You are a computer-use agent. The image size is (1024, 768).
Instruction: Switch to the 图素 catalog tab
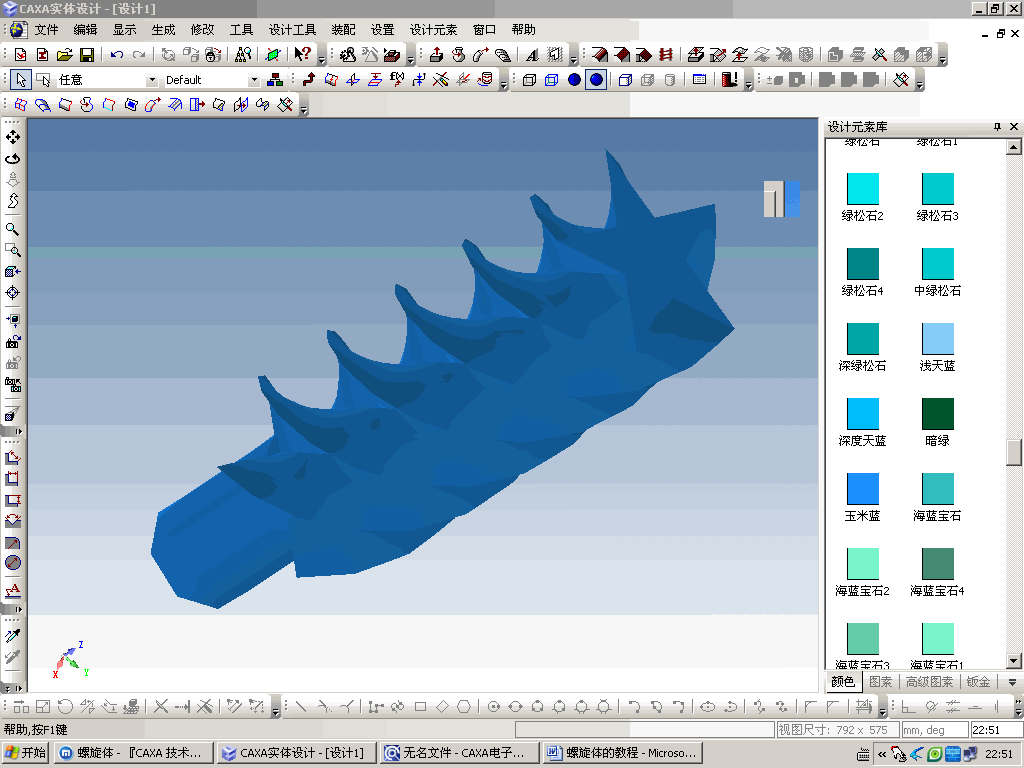pyautogui.click(x=880, y=682)
